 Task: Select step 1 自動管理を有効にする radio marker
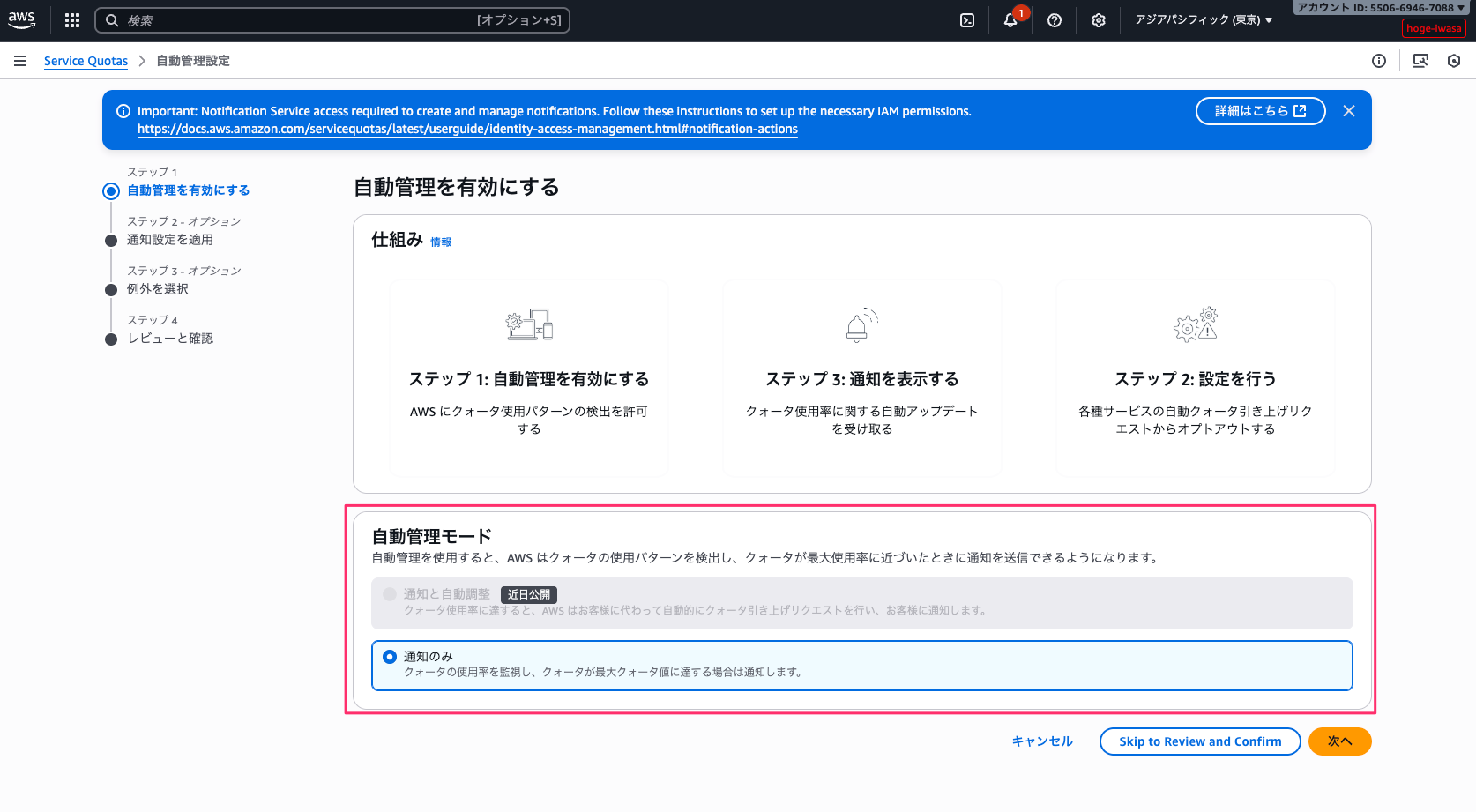click(111, 191)
